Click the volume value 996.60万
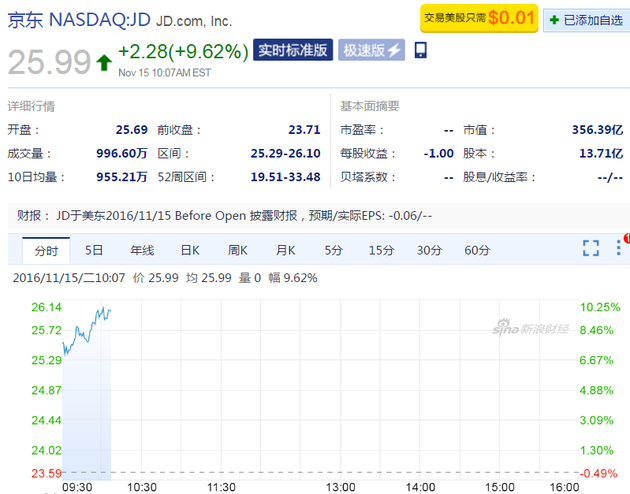The image size is (630, 494). point(122,153)
